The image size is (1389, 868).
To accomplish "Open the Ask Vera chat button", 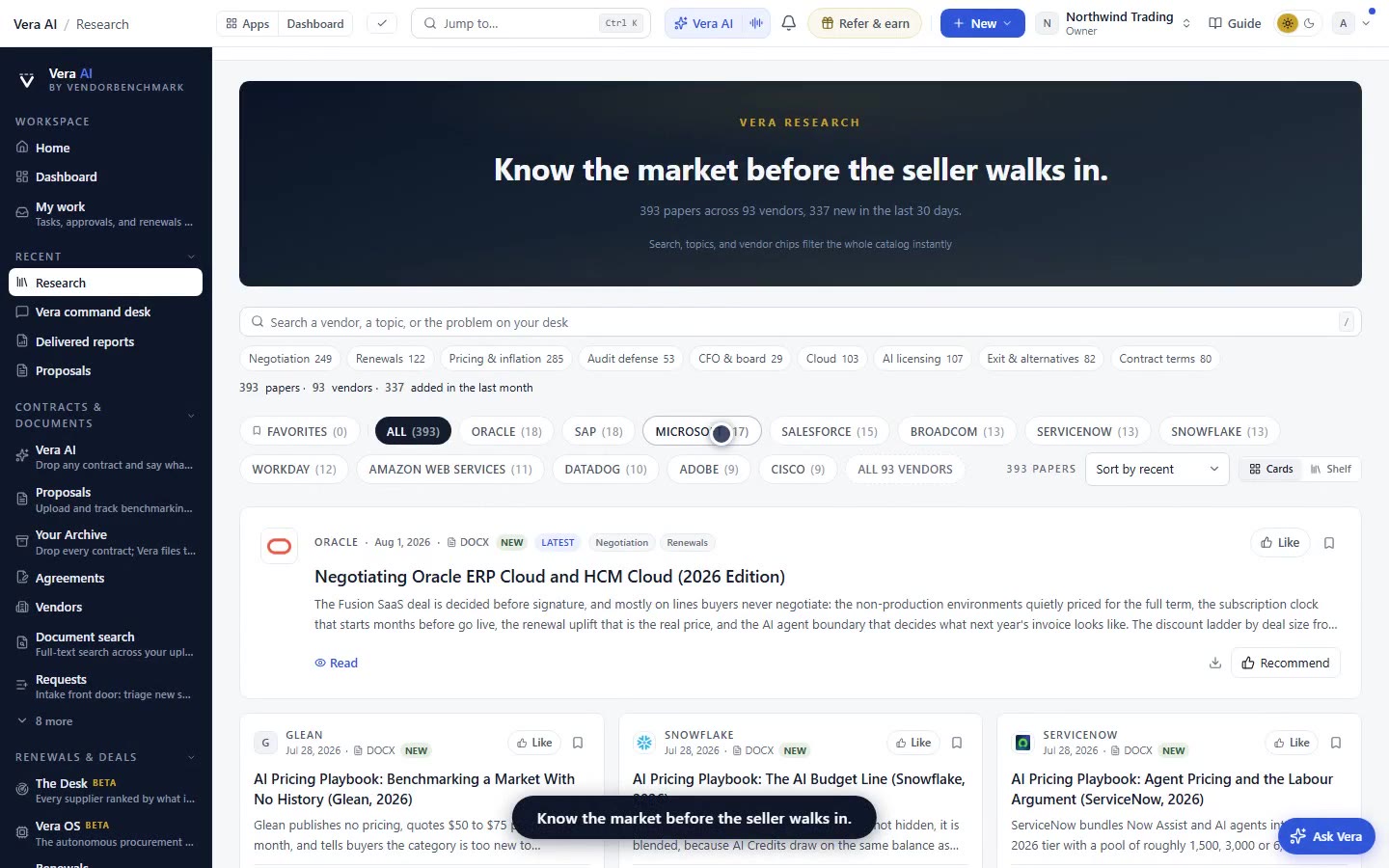I will pos(1326,836).
